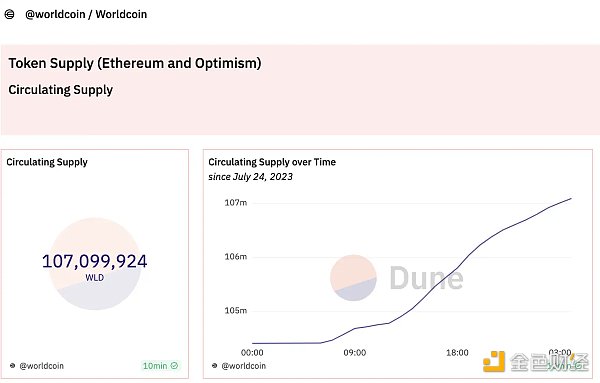This screenshot has height=383, width=600.
Task: Click the author icon in chart card footer
Action: tap(215, 366)
